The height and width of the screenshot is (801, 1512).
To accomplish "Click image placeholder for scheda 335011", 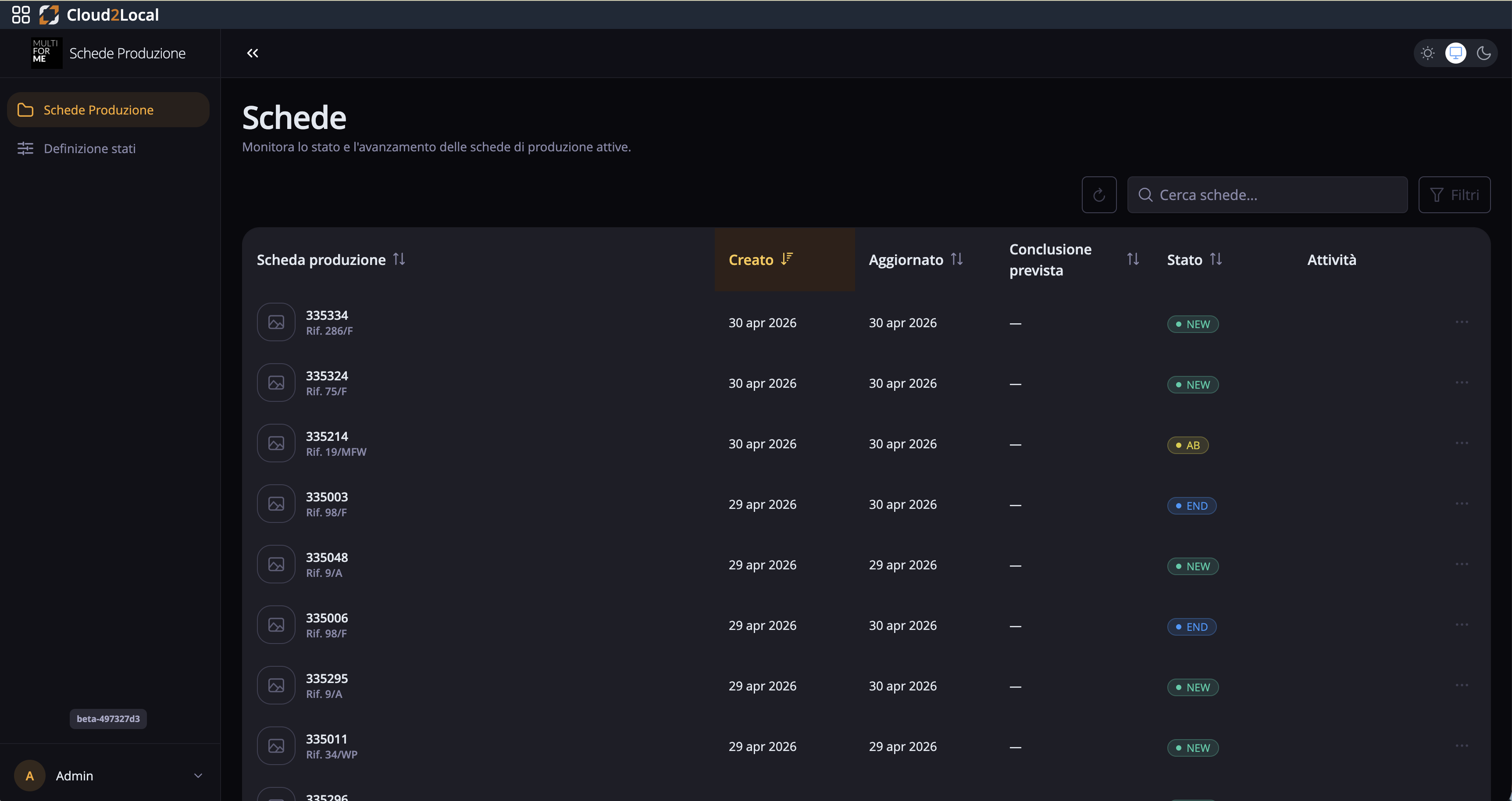I will tap(276, 746).
